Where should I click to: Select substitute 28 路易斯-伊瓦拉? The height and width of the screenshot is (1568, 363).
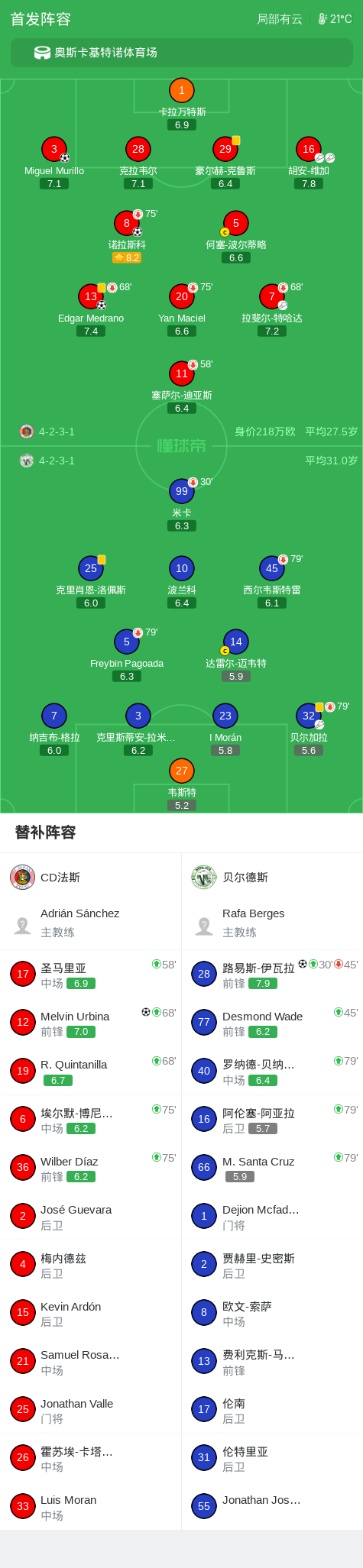point(272,974)
